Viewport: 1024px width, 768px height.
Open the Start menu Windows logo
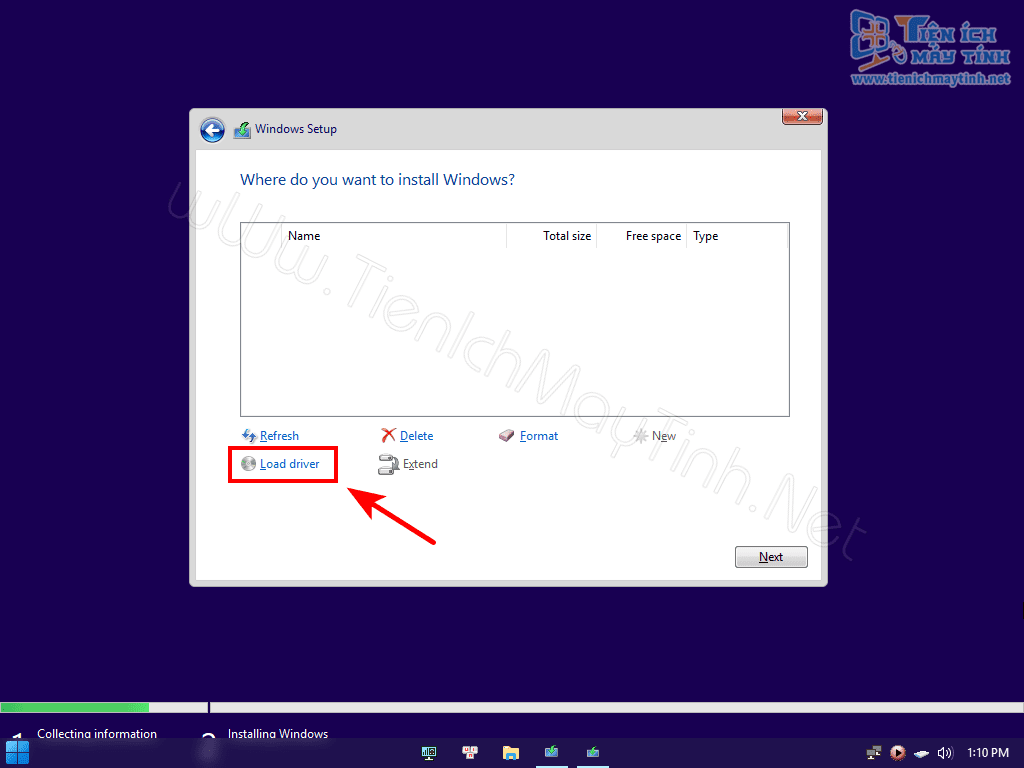click(18, 752)
